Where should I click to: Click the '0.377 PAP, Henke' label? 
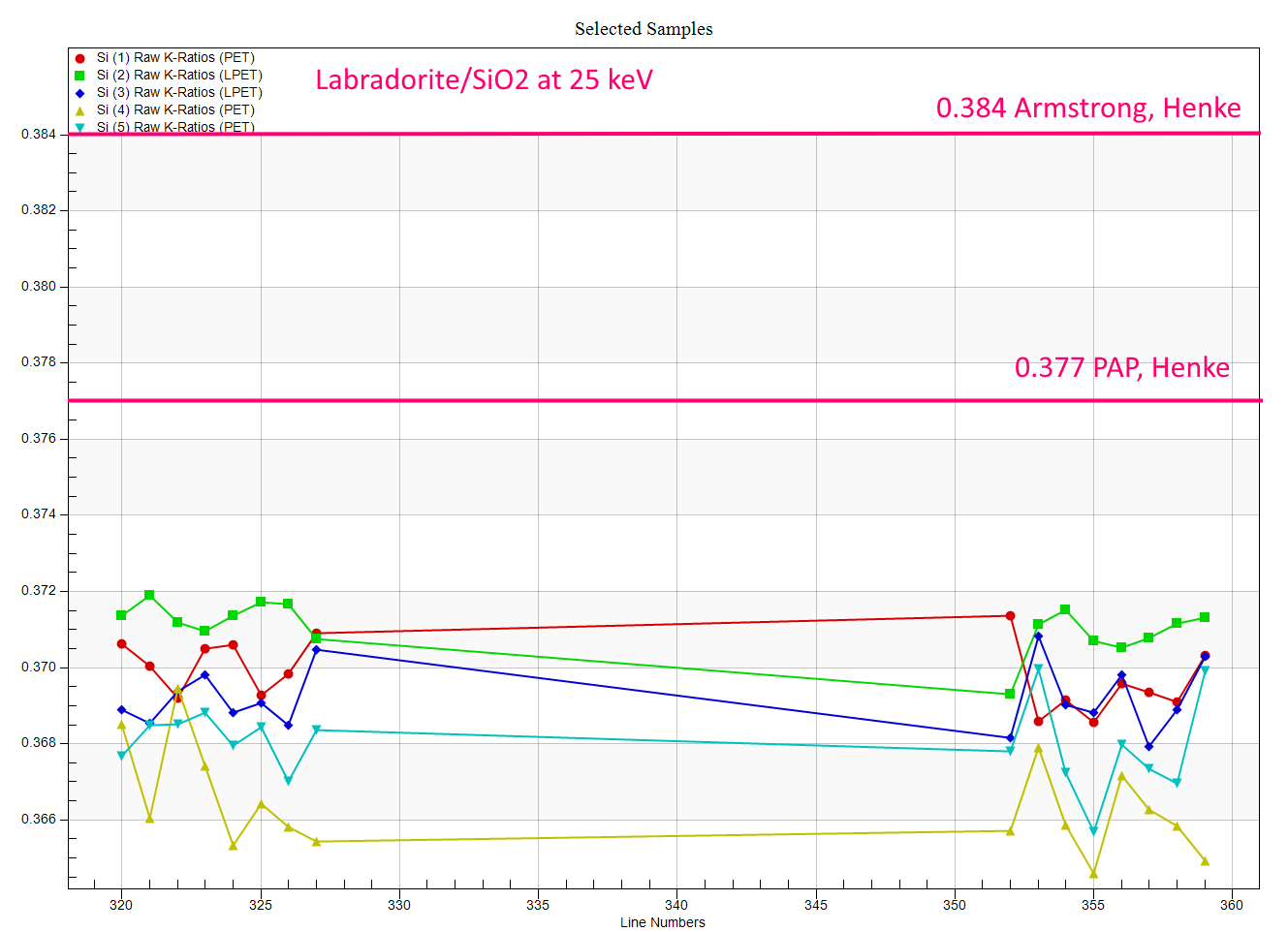point(1121,367)
